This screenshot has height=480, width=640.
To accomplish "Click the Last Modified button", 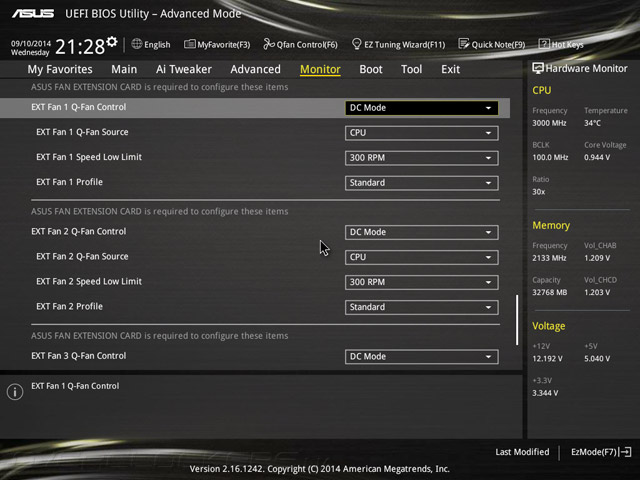I will tap(522, 452).
